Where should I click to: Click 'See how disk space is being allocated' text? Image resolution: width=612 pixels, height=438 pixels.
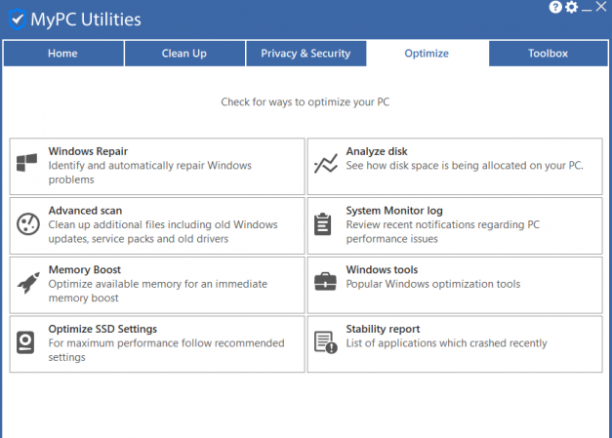click(464, 166)
